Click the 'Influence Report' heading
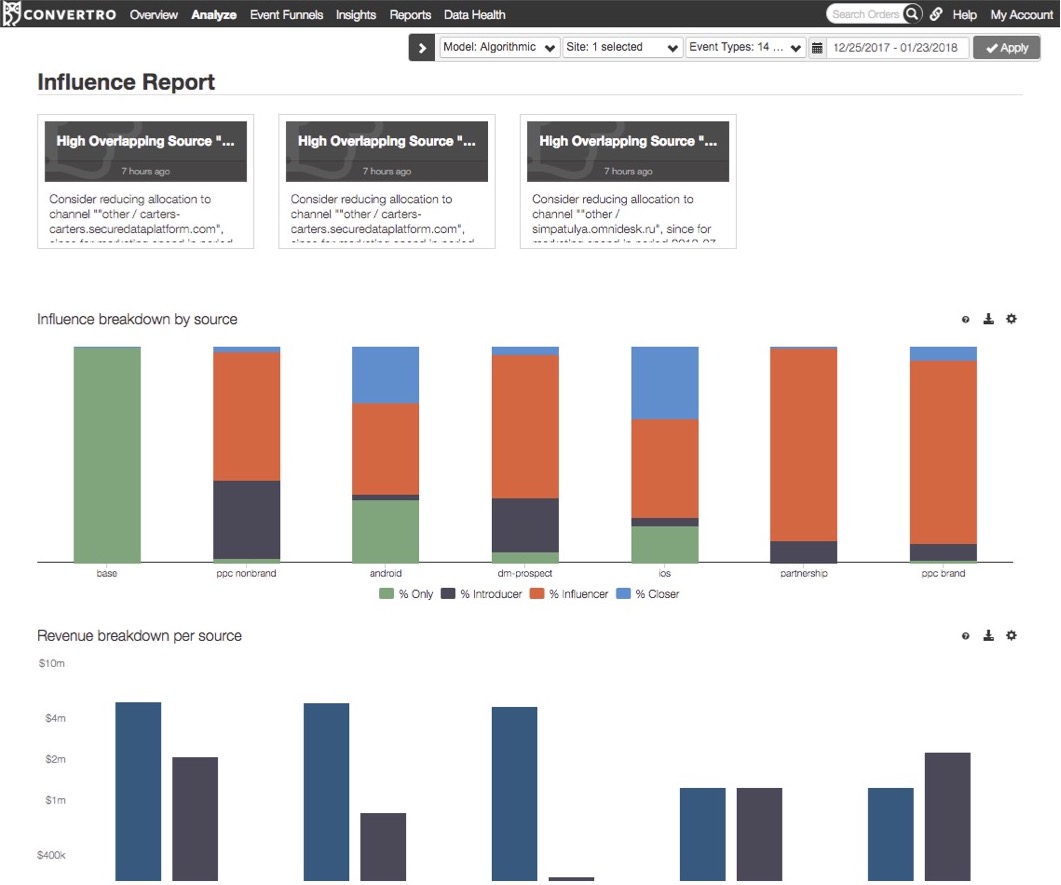 pos(126,82)
